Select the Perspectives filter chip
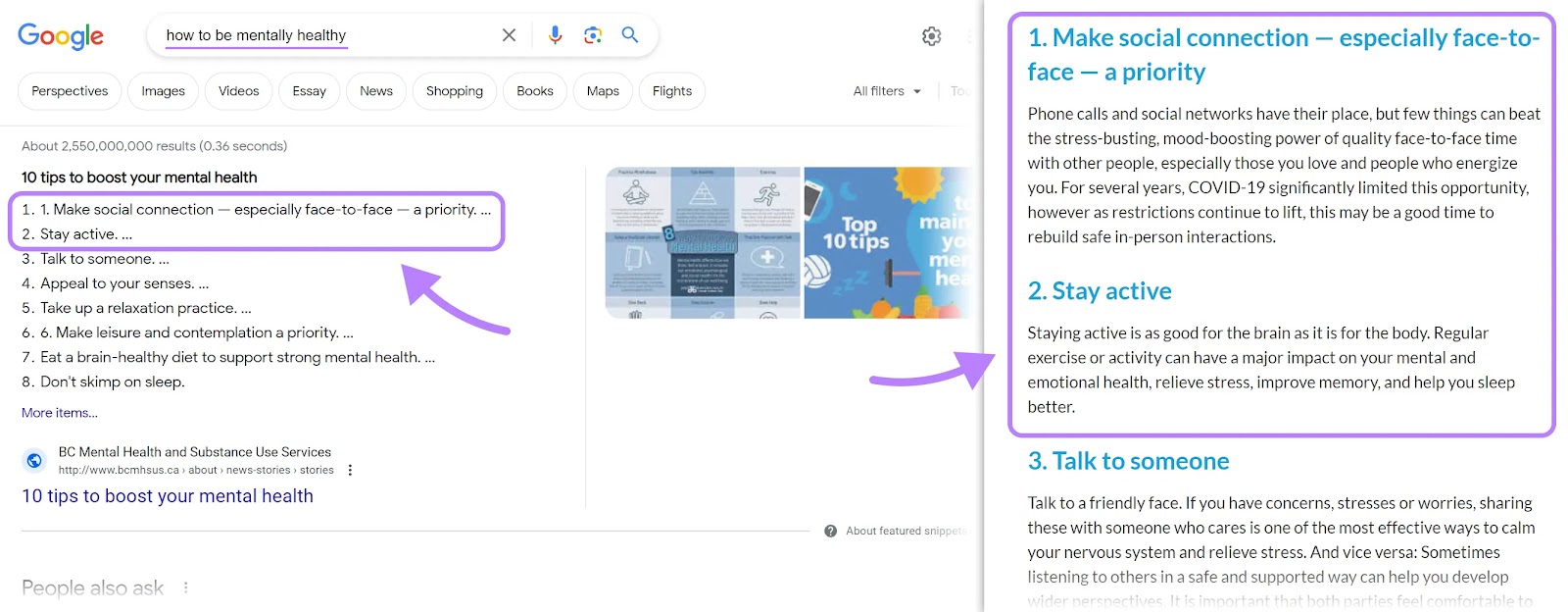Screen dimensions: 1568x612 (70, 91)
